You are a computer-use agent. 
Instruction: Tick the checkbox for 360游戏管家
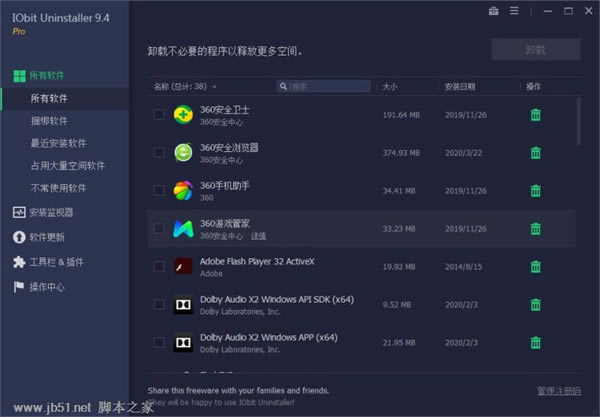tap(159, 229)
